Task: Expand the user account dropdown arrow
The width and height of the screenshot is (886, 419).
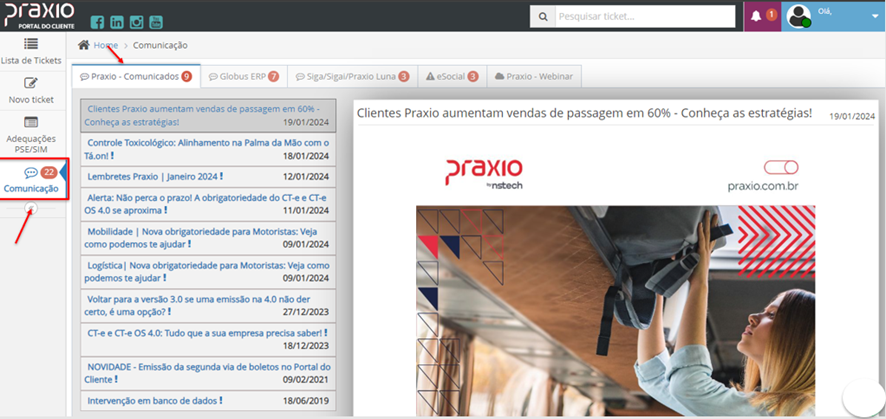Action: coord(875,16)
